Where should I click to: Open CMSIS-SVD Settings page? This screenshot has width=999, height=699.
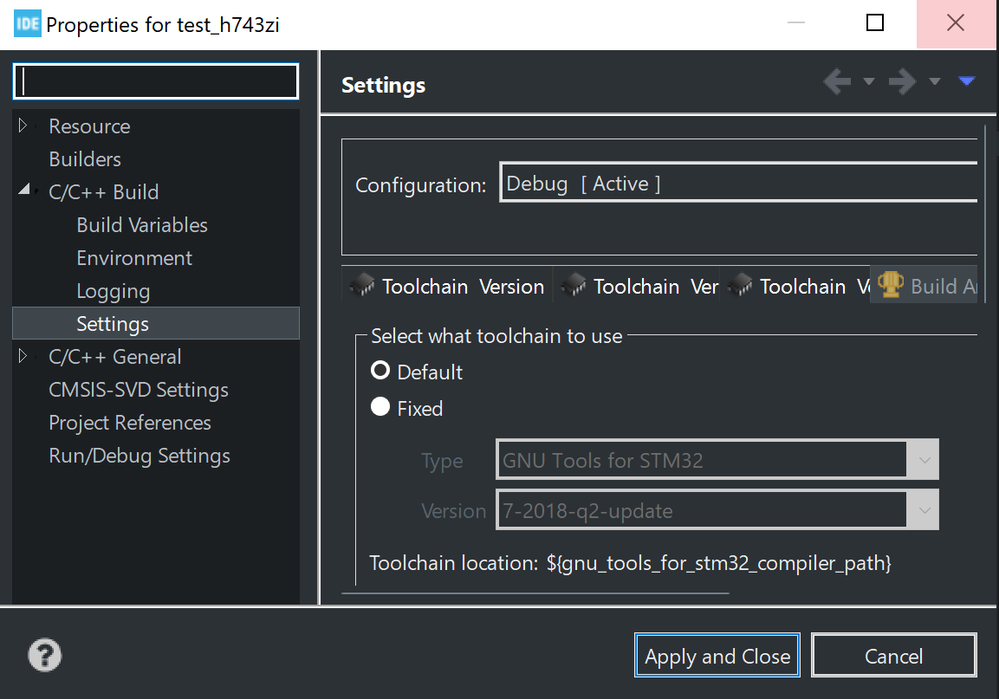coord(139,390)
